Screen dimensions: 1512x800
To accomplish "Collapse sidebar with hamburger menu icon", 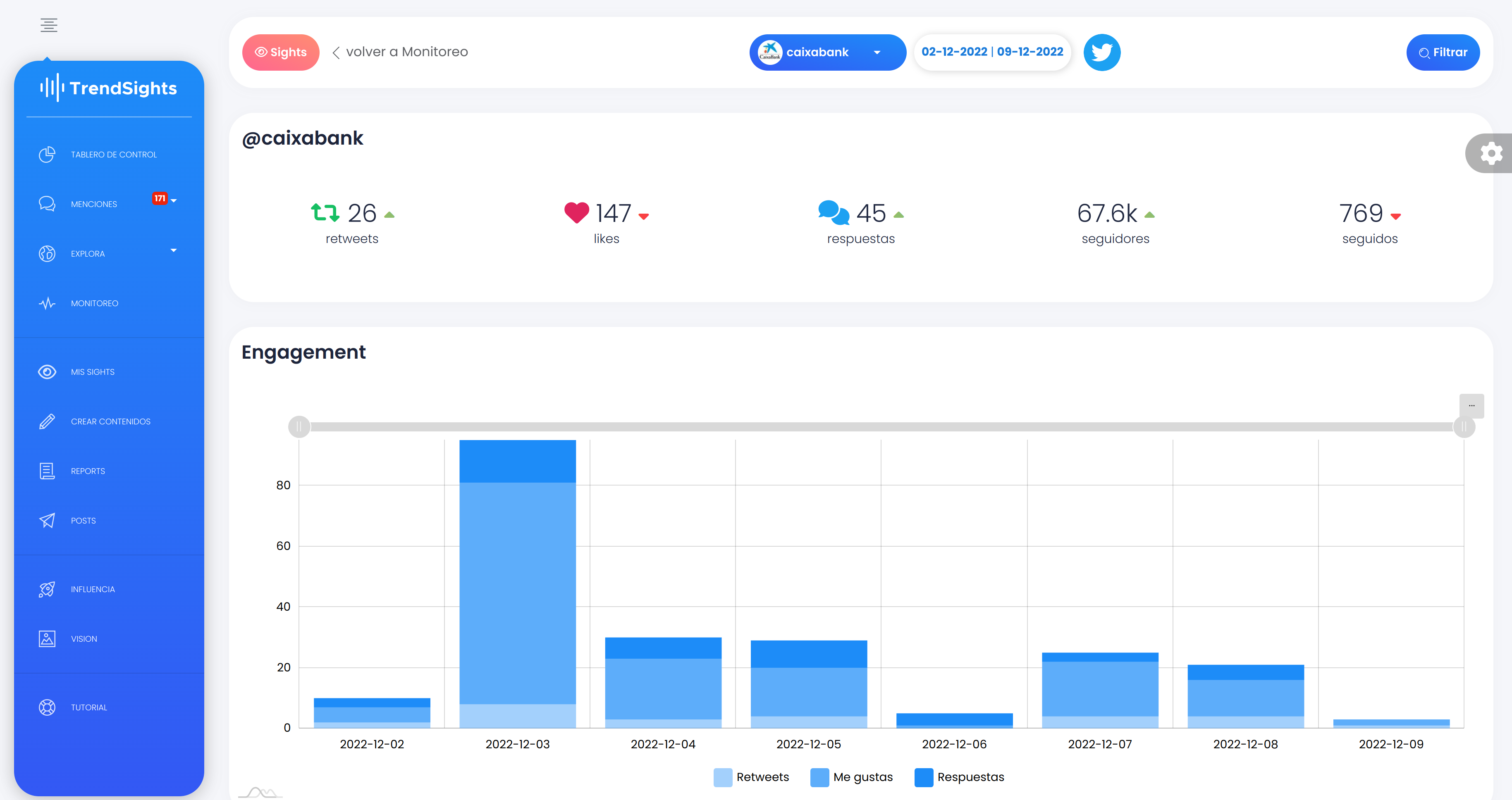I will (x=49, y=25).
